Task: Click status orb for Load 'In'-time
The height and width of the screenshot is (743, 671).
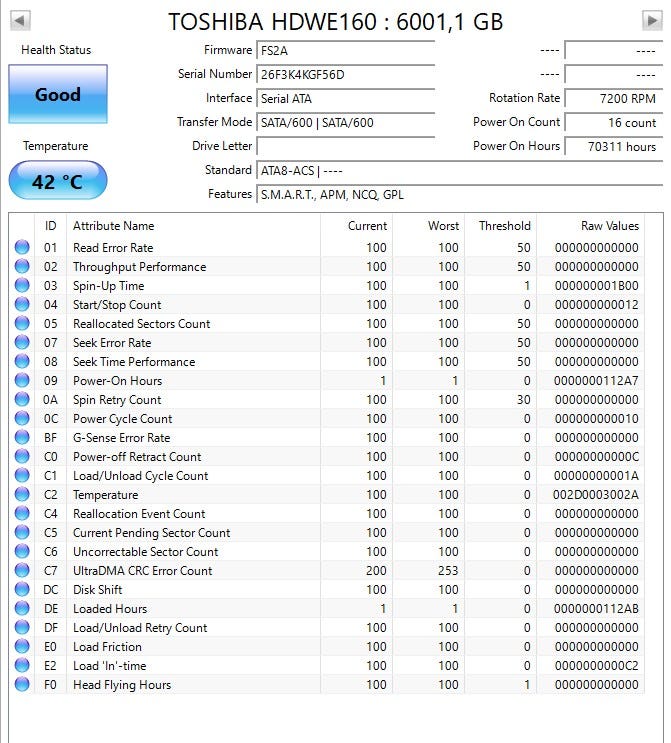Action: 22,665
